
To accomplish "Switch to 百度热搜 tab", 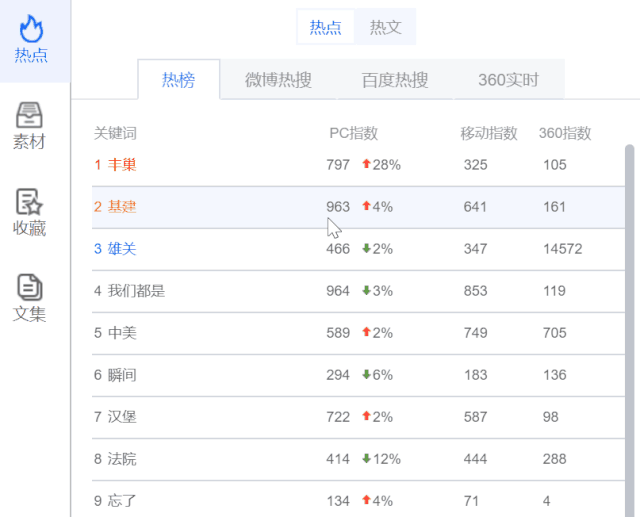I will tap(395, 80).
